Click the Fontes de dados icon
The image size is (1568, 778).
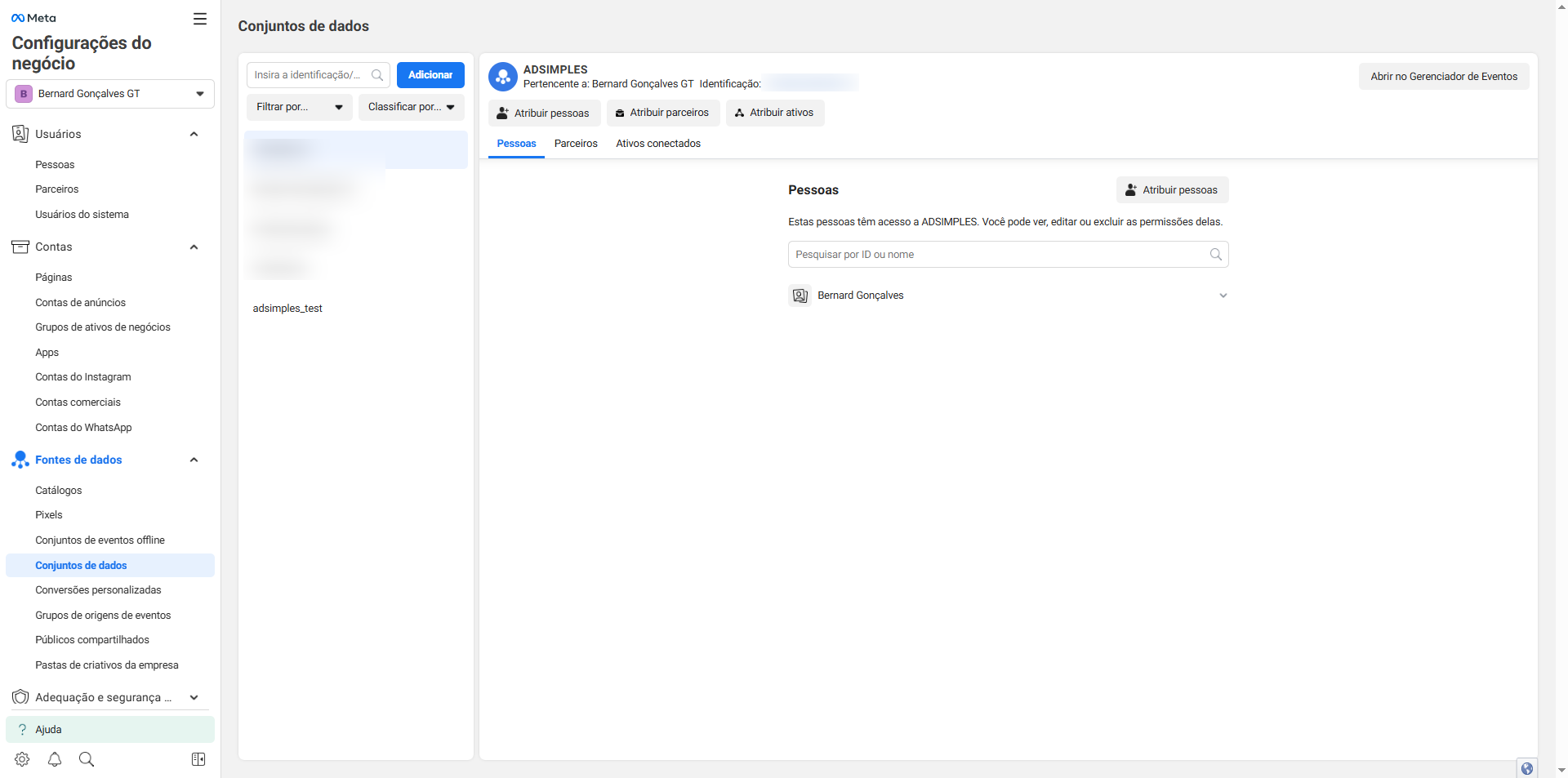20,460
